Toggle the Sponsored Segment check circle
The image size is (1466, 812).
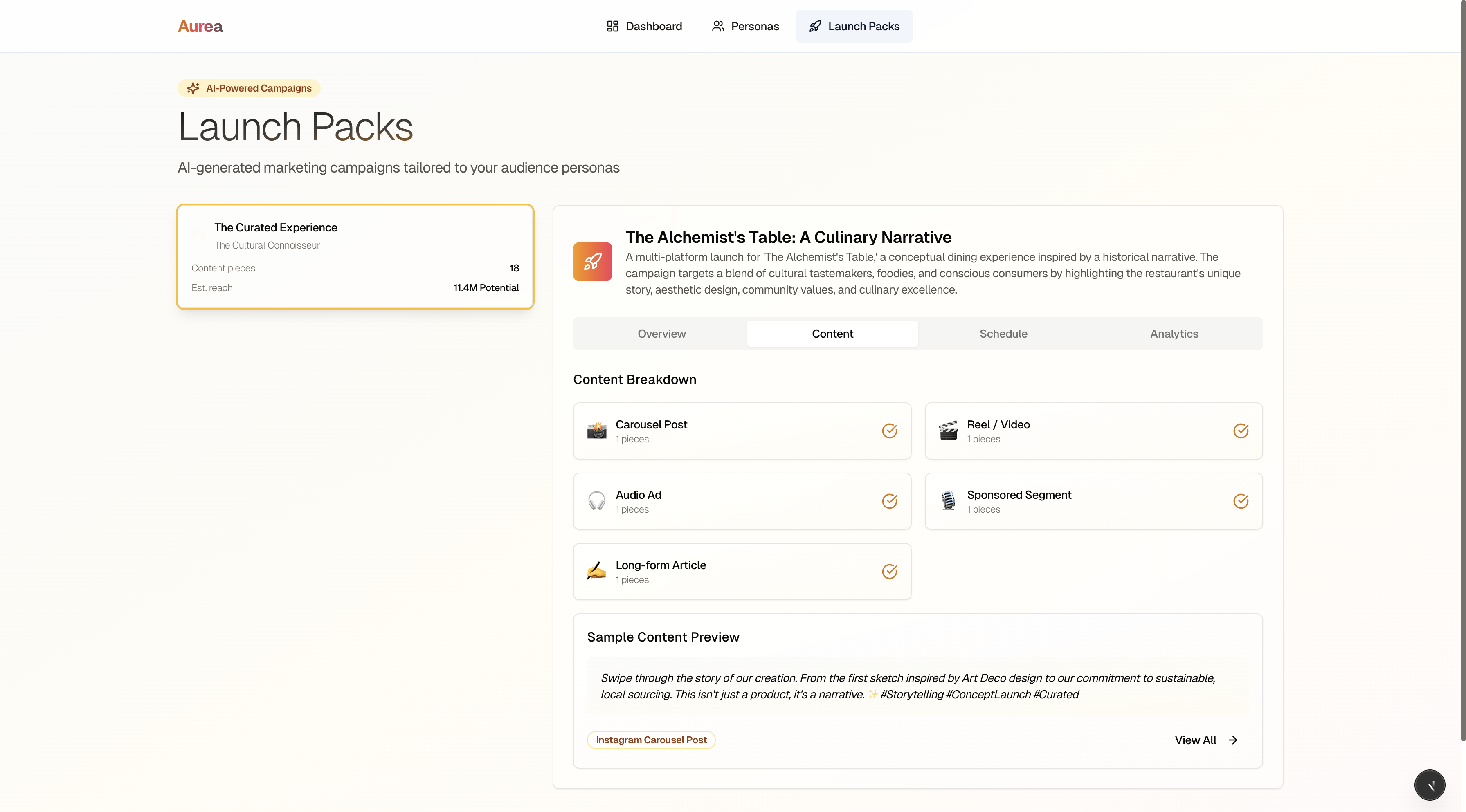click(x=1241, y=501)
